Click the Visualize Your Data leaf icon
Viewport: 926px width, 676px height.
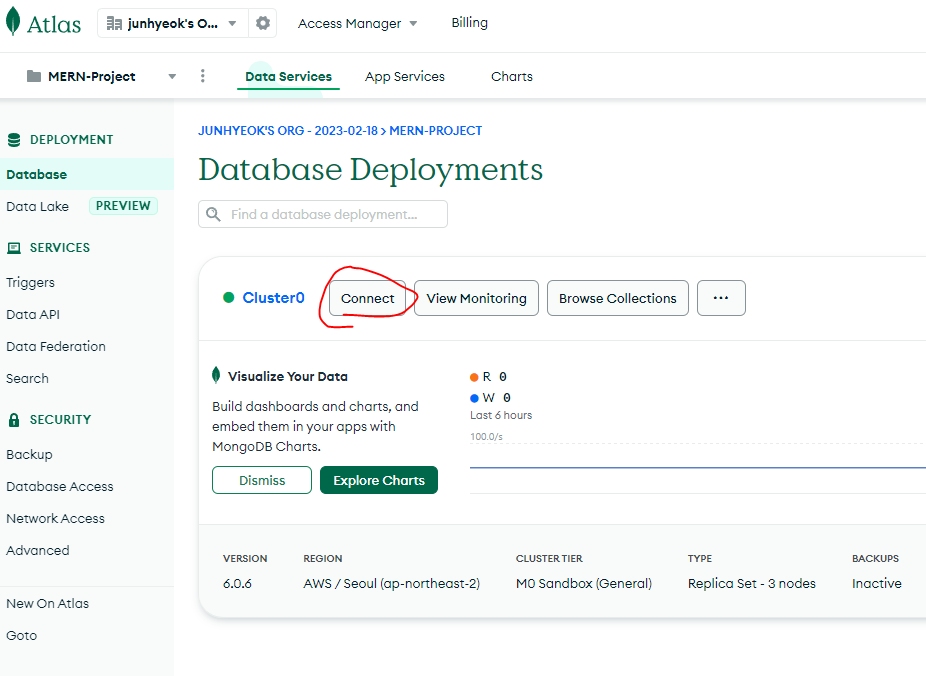pyautogui.click(x=216, y=375)
